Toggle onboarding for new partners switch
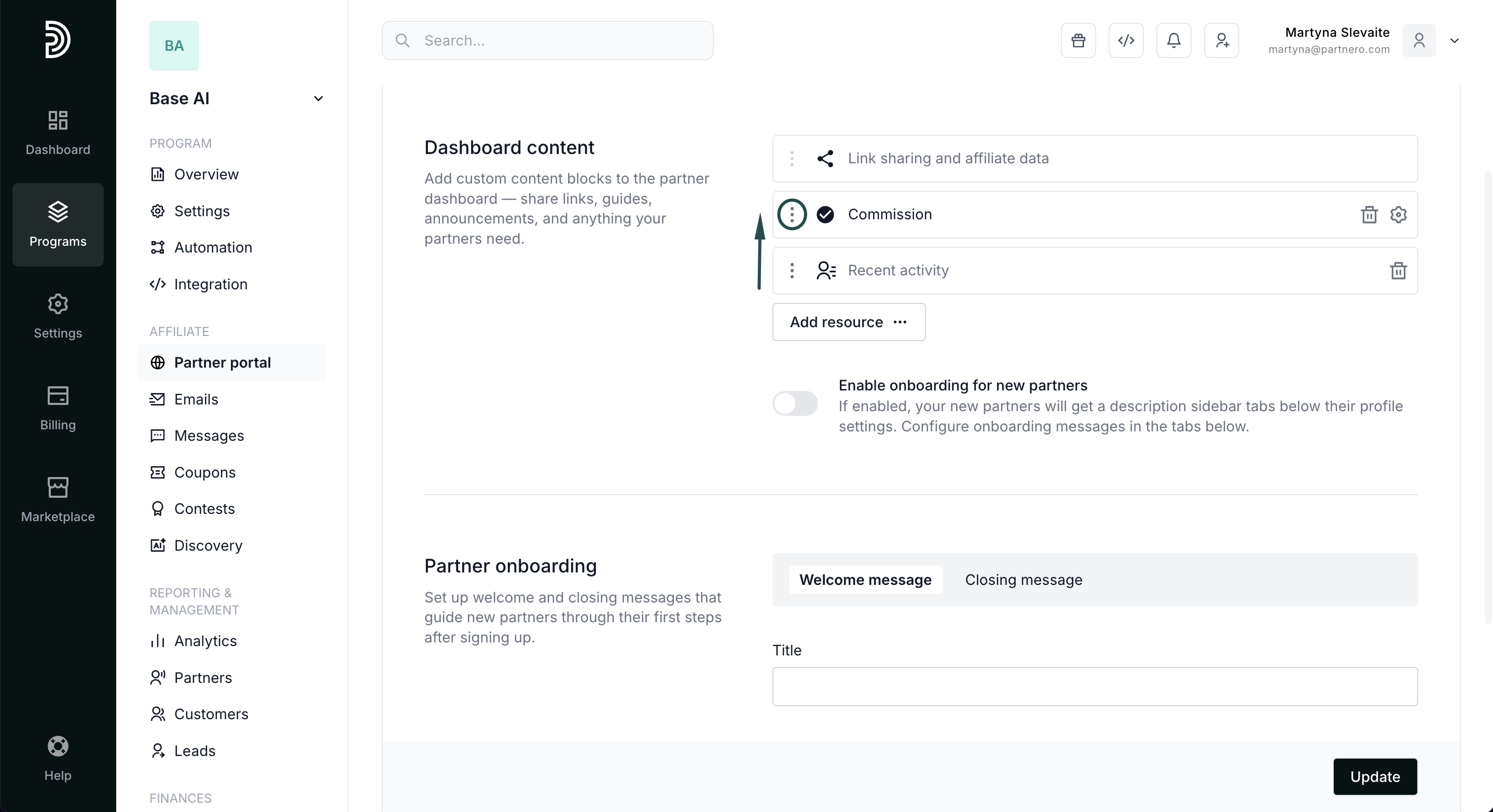Image resolution: width=1493 pixels, height=812 pixels. click(795, 404)
